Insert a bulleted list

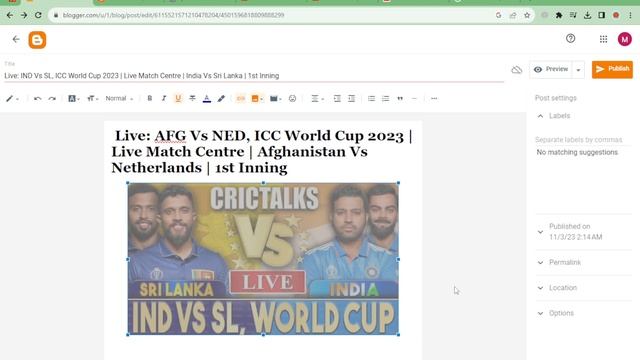point(371,98)
